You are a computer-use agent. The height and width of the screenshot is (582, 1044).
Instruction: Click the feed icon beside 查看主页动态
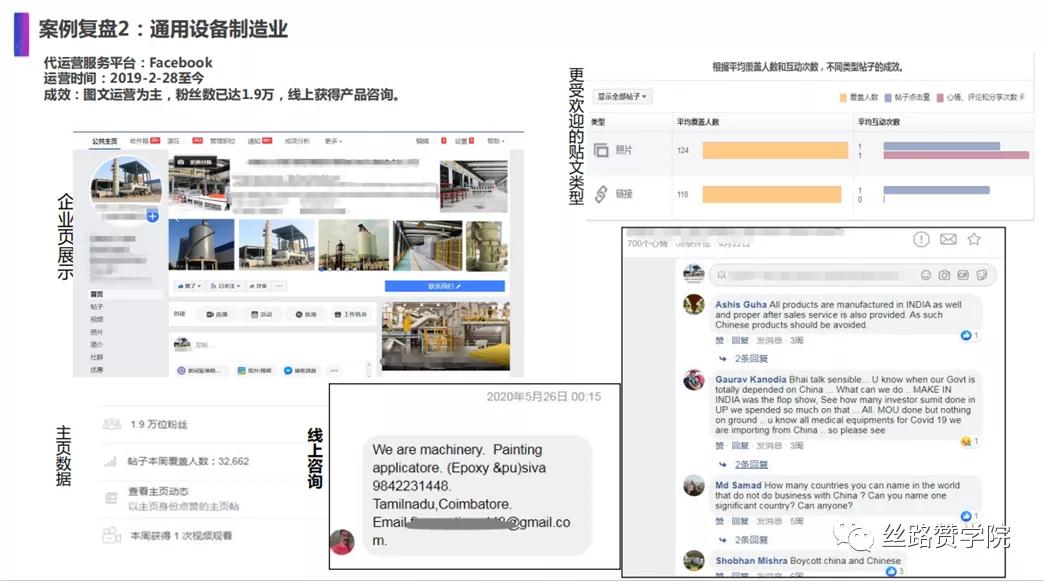point(111,498)
